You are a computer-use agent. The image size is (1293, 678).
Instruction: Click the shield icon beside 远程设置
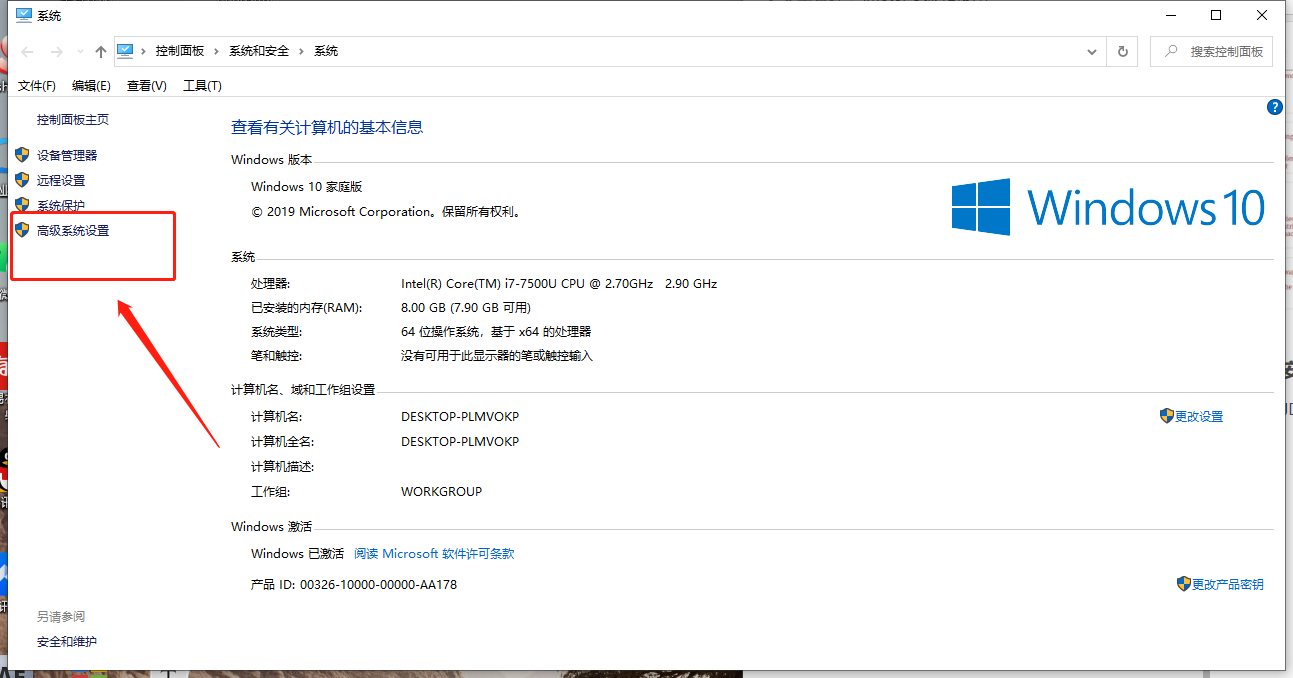point(22,180)
